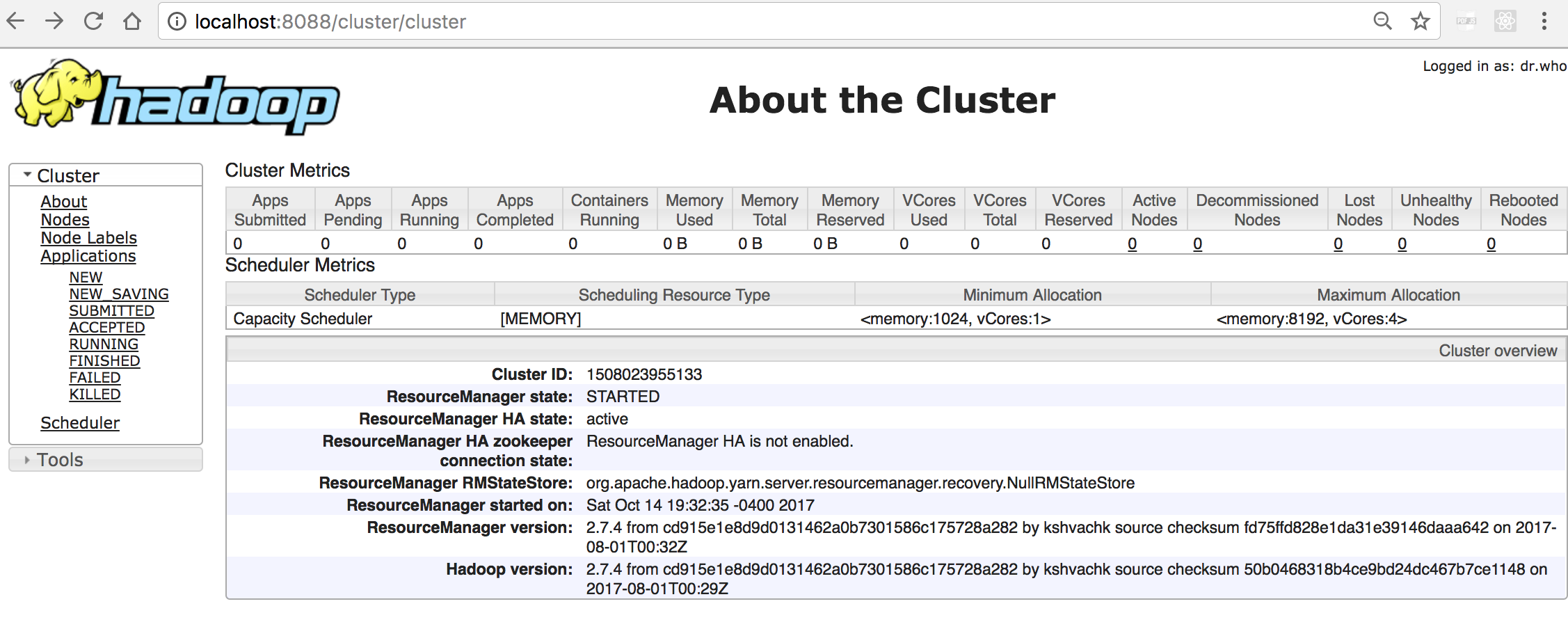
Task: Open the Nodes link in sidebar
Action: [x=65, y=220]
